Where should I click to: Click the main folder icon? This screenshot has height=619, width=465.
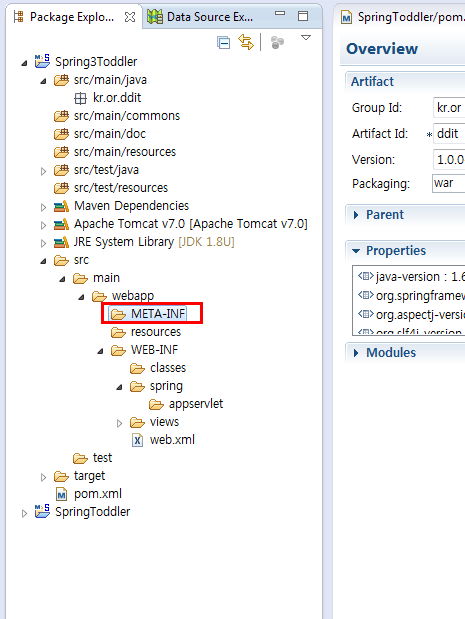point(80,278)
